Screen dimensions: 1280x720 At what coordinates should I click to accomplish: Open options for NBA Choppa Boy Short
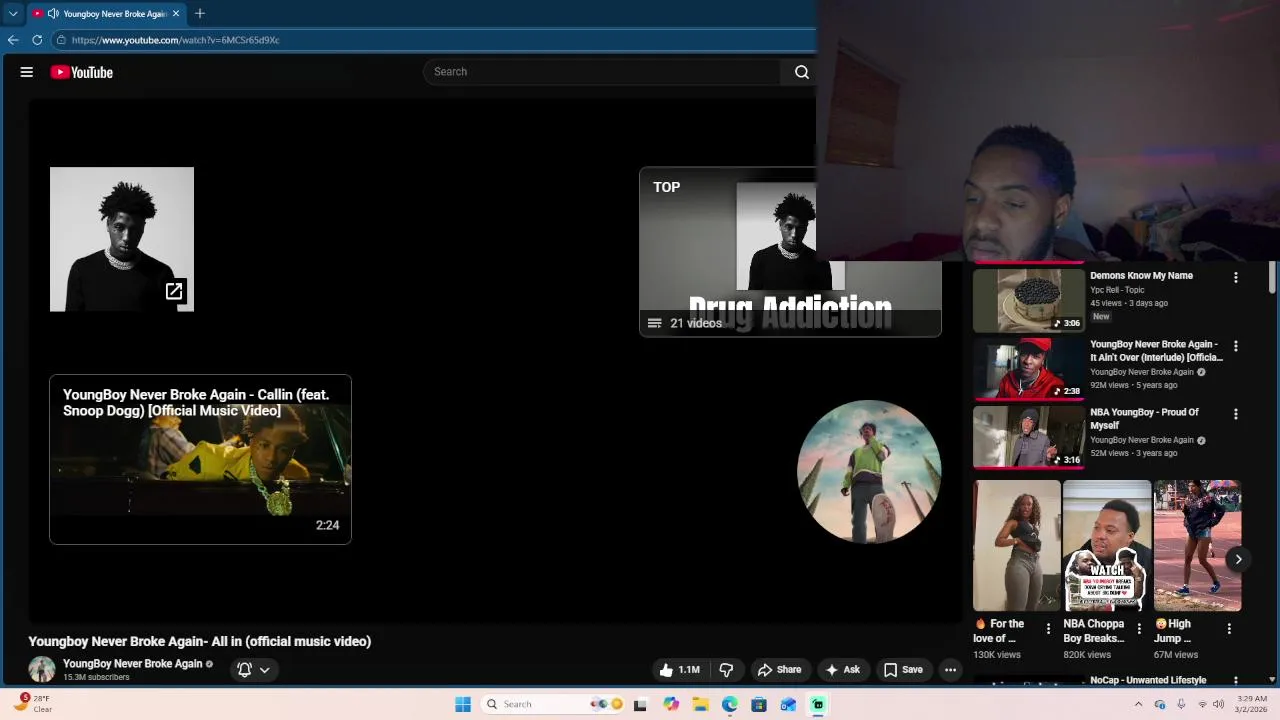[x=1138, y=629]
